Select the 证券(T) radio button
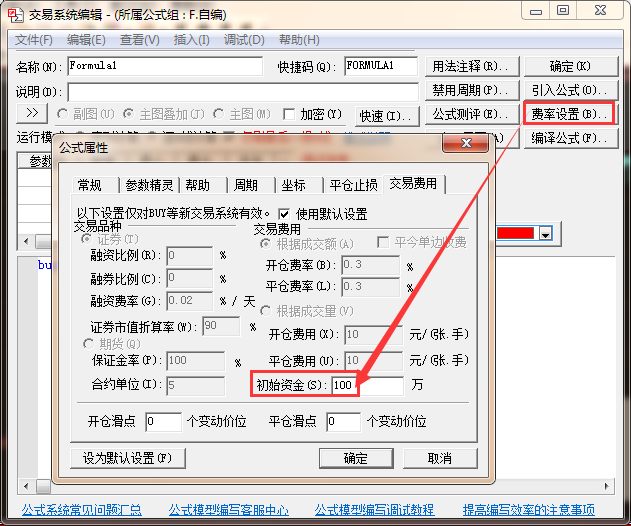The height and width of the screenshot is (526, 631). point(86,239)
